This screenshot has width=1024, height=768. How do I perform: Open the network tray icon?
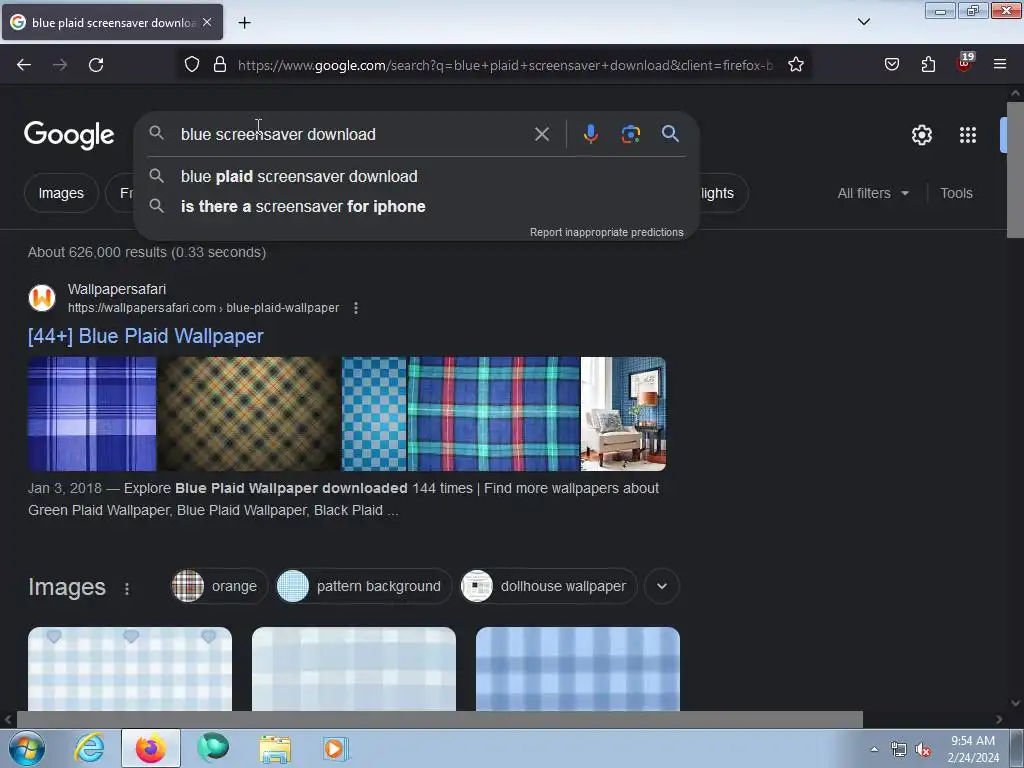click(899, 750)
